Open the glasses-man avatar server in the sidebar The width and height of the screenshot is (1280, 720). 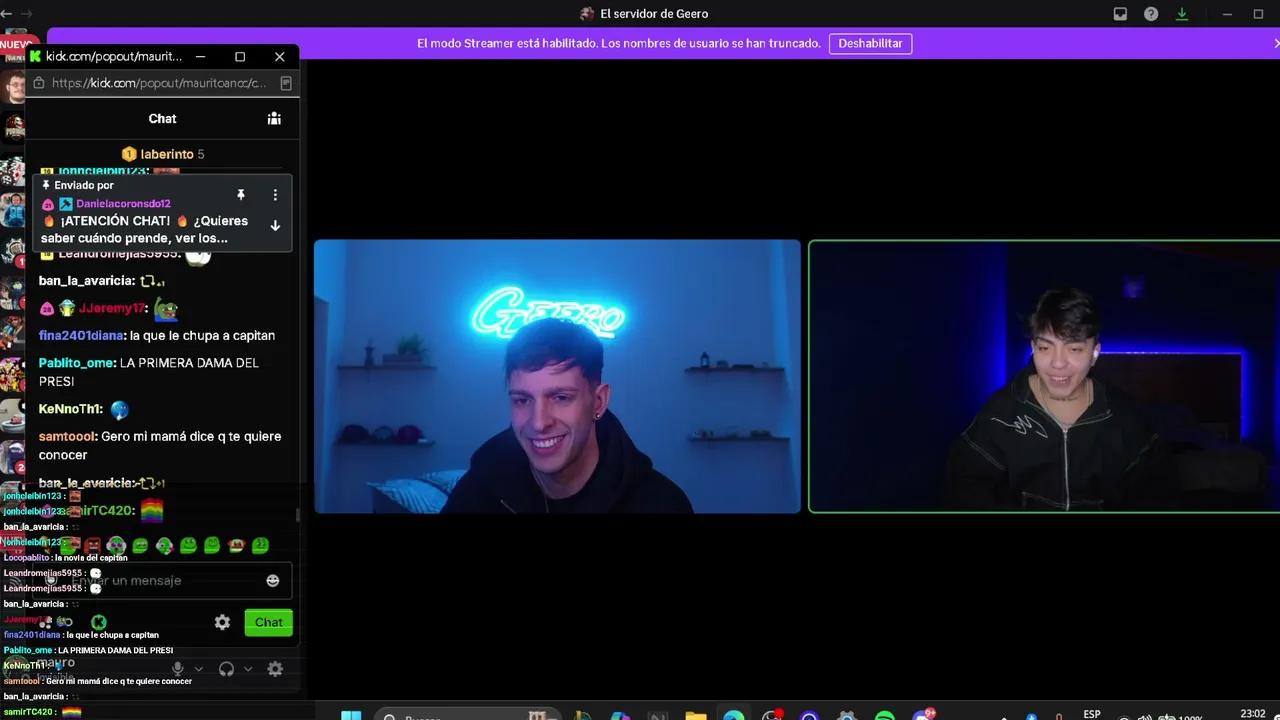pos(13,86)
